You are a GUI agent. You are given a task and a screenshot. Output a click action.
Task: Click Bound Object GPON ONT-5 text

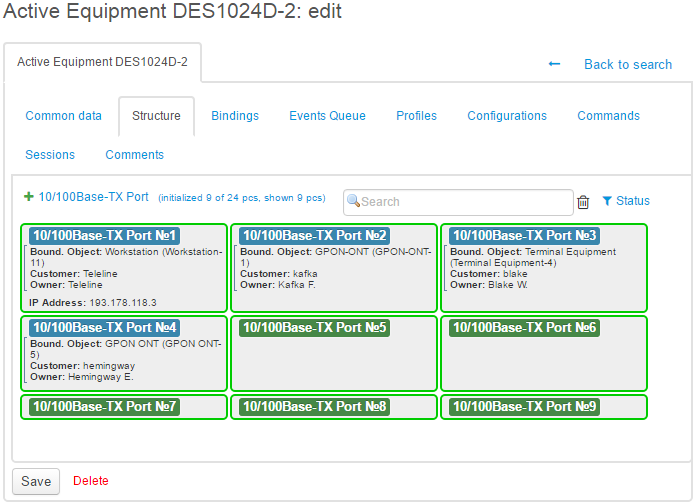(x=125, y=349)
